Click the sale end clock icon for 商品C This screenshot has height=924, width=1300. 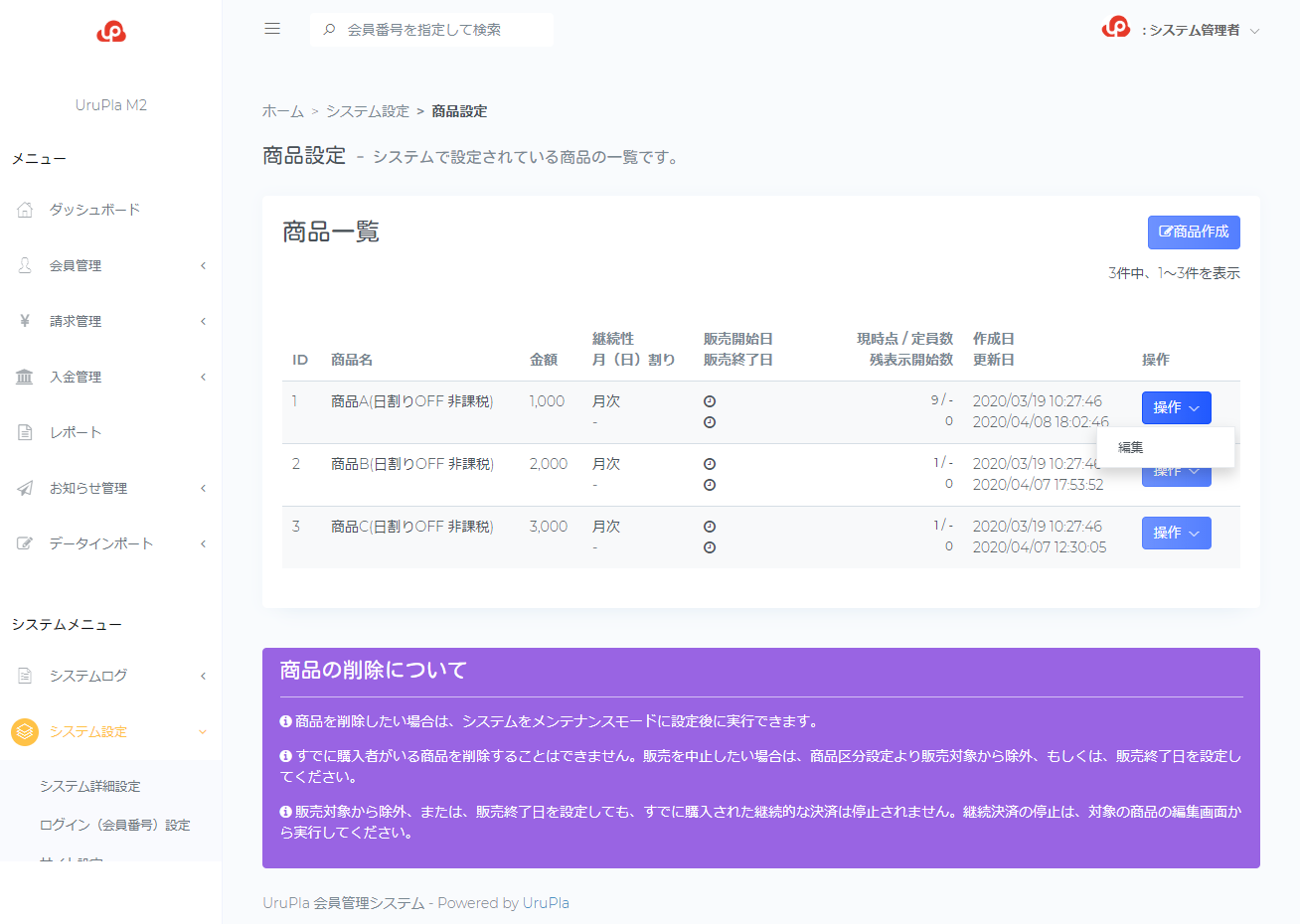710,547
